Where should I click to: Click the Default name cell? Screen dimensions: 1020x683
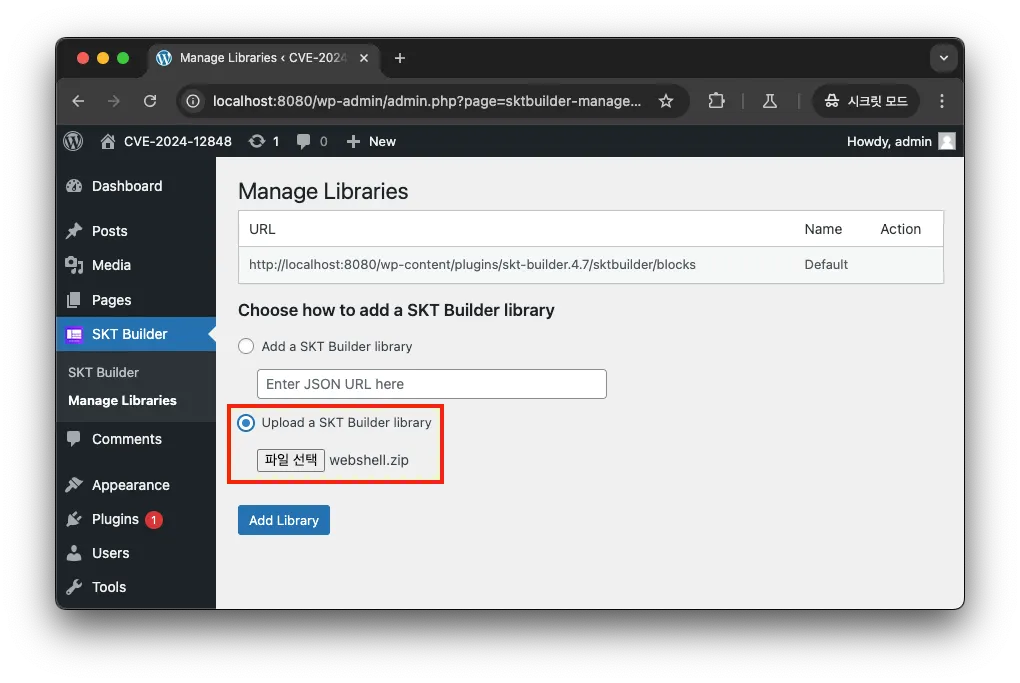coord(826,265)
